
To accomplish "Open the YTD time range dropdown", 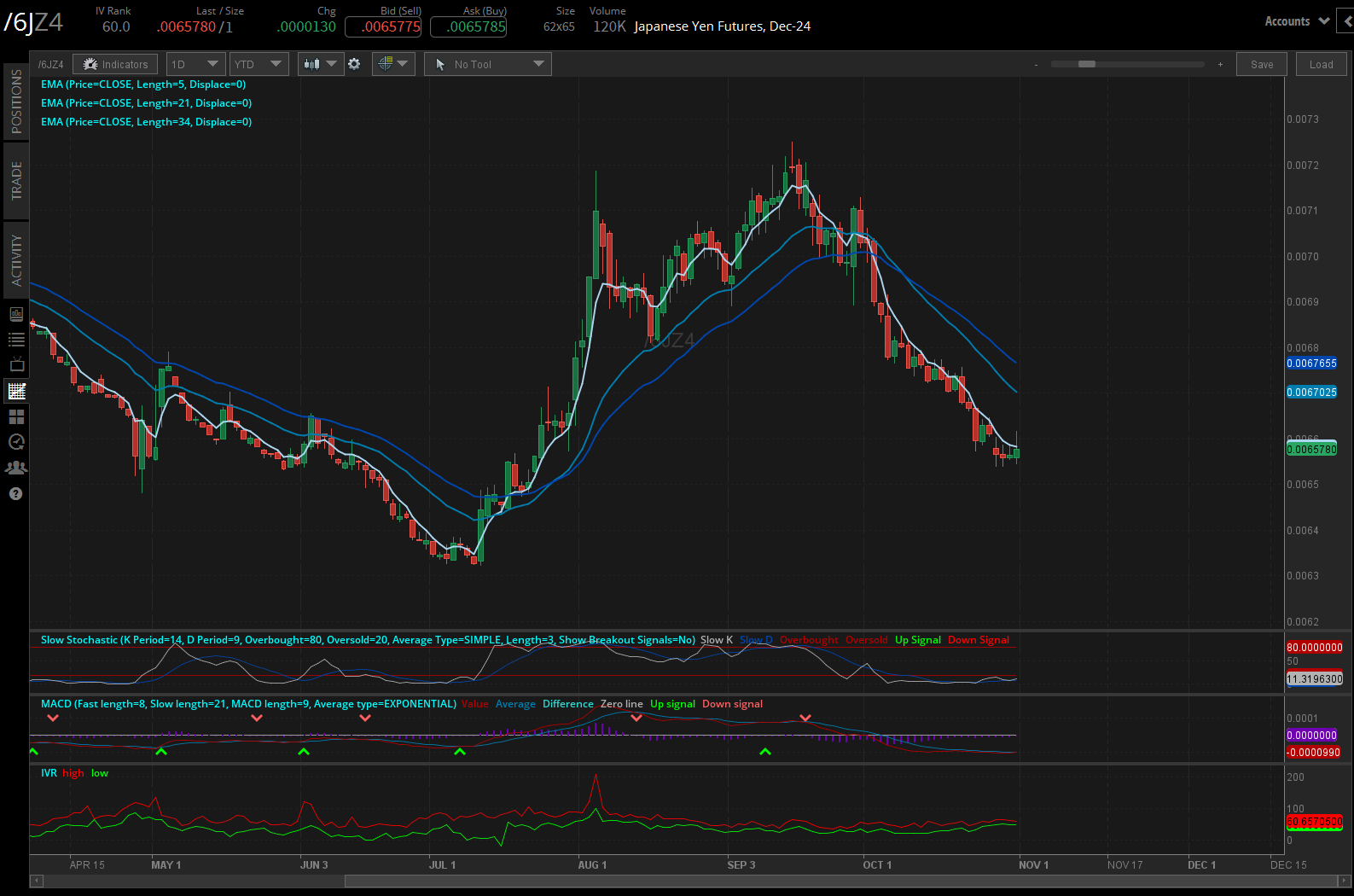I will 259,64.
